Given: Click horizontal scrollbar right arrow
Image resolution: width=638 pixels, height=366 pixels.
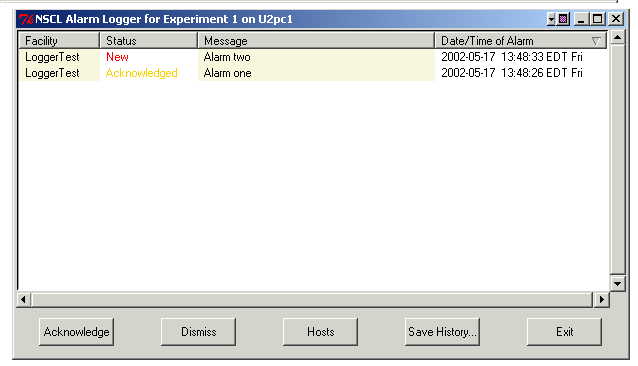Looking at the screenshot, I should [x=601, y=300].
